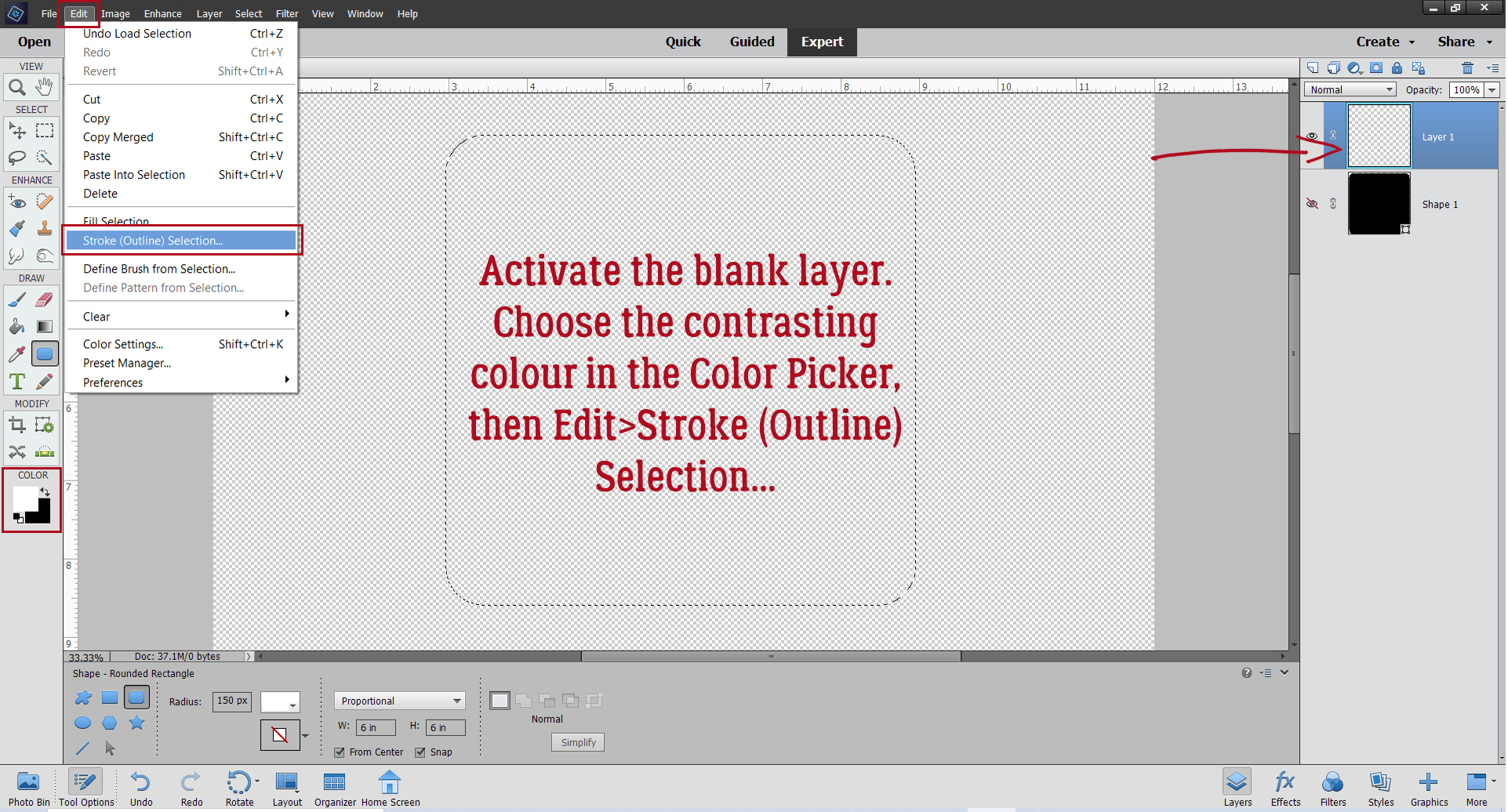Select the Rectangular Marquee tool
This screenshot has height=812, width=1508.
click(x=45, y=131)
